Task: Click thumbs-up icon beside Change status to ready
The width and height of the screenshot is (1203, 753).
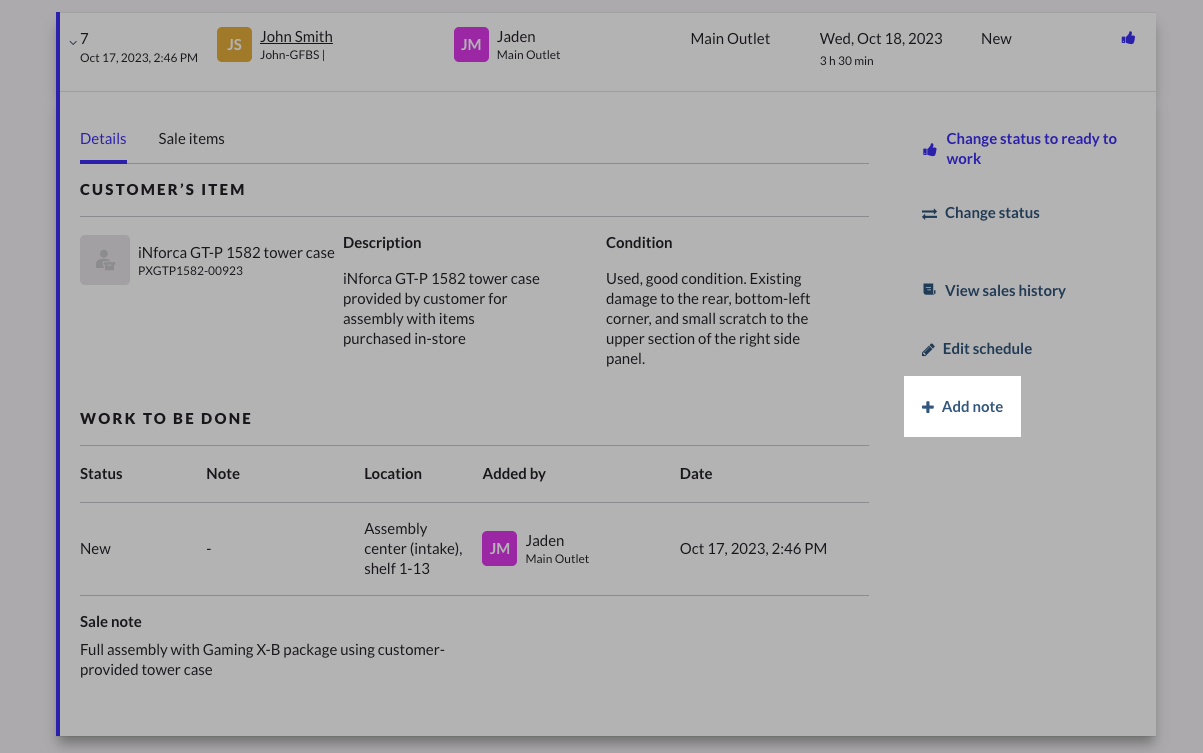Action: coord(930,149)
